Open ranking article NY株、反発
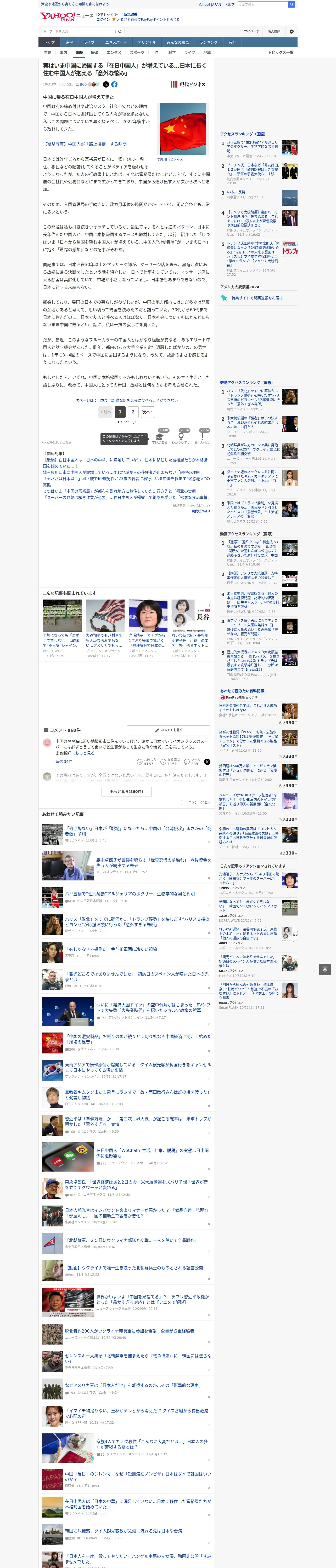Screen dimensions: 336x1568 [236, 192]
